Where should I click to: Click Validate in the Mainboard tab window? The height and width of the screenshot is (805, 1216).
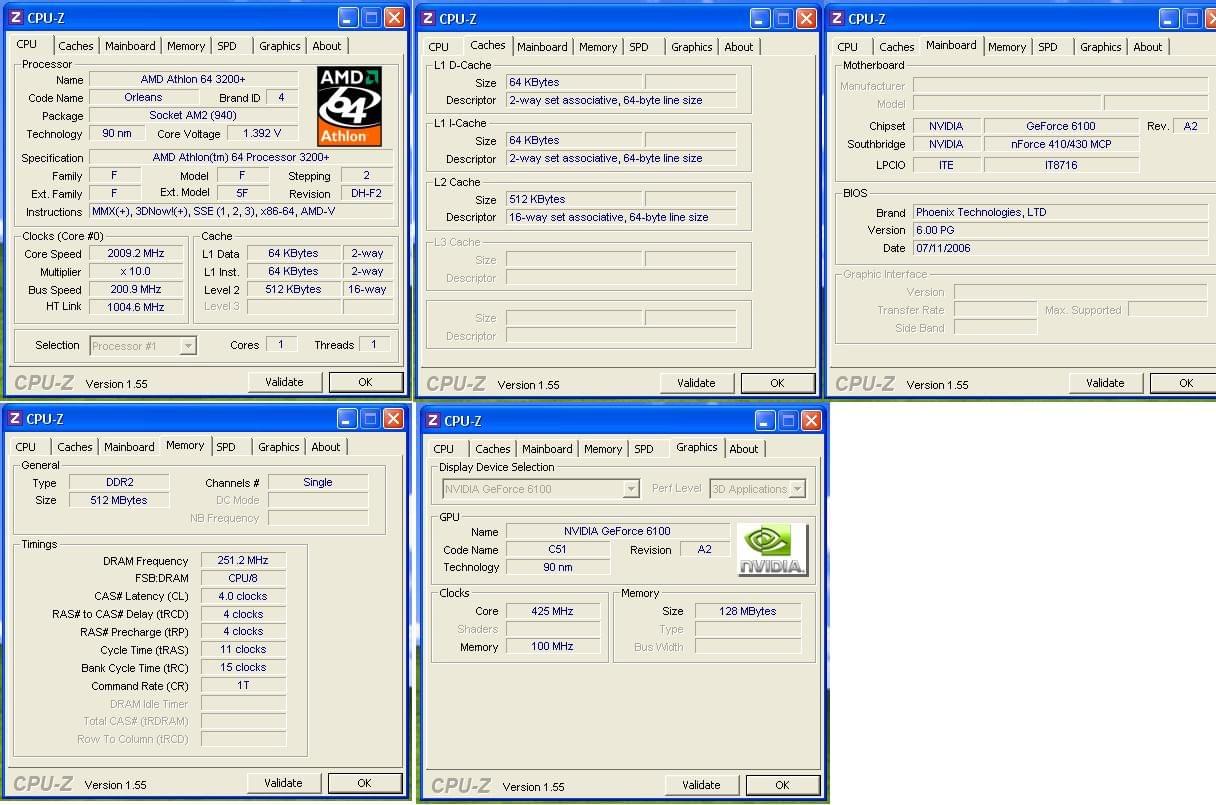pos(1105,383)
